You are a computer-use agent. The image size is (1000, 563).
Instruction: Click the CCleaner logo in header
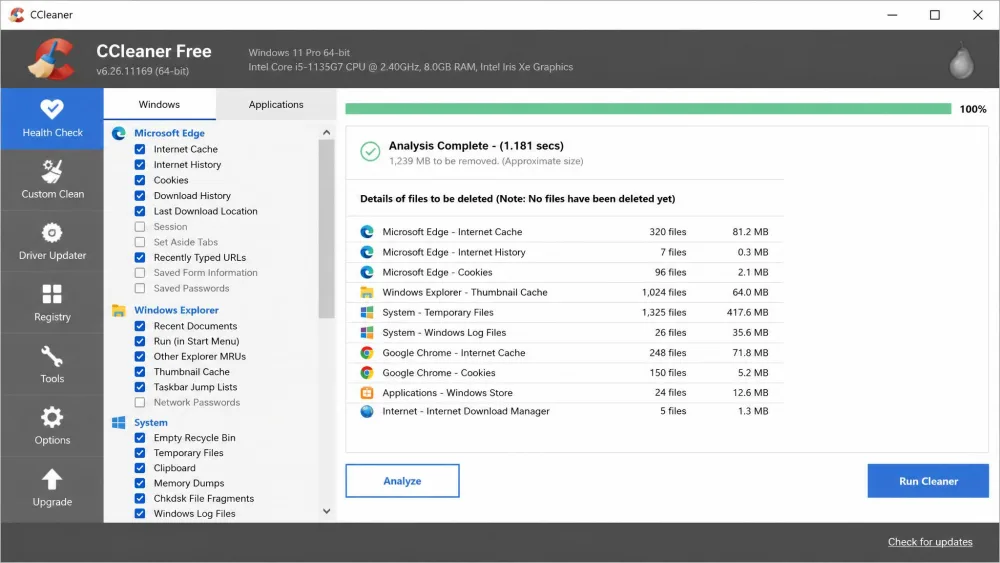[x=51, y=59]
